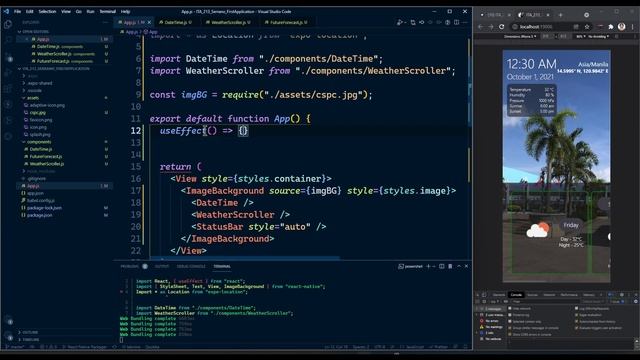The height and width of the screenshot is (360, 640).
Task: Kill terminal with the trash icon
Action: pos(450,266)
